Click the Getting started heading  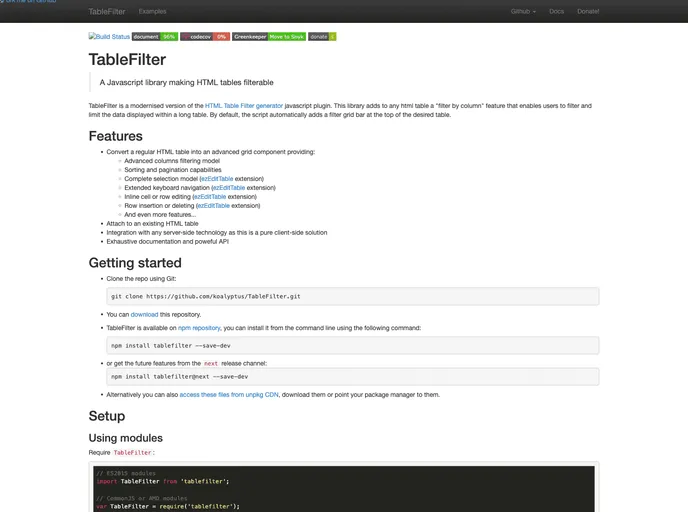[x=135, y=263]
